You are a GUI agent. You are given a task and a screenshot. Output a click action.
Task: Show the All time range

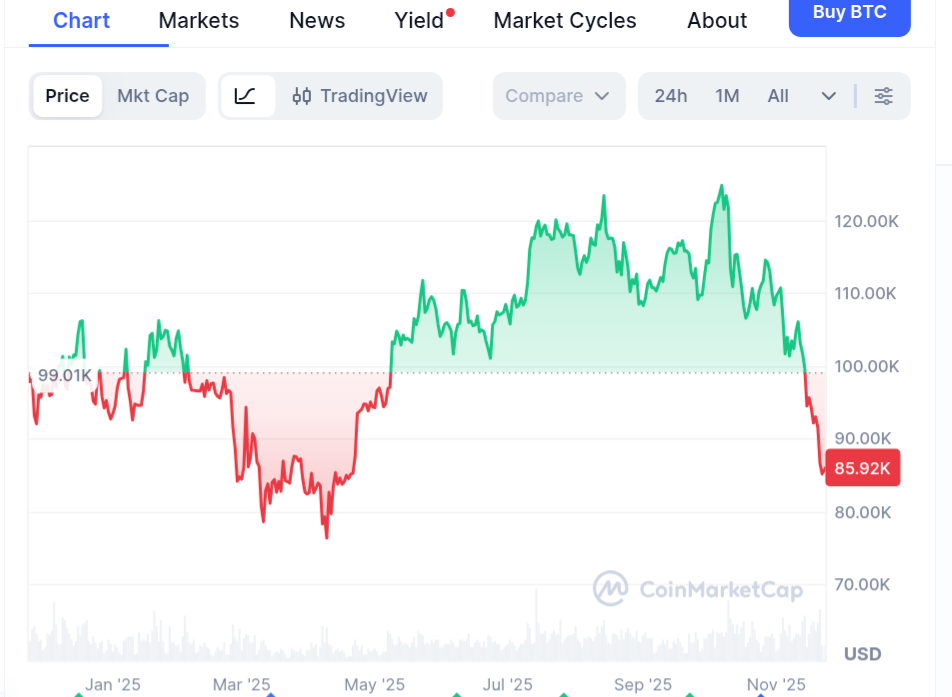(x=778, y=96)
